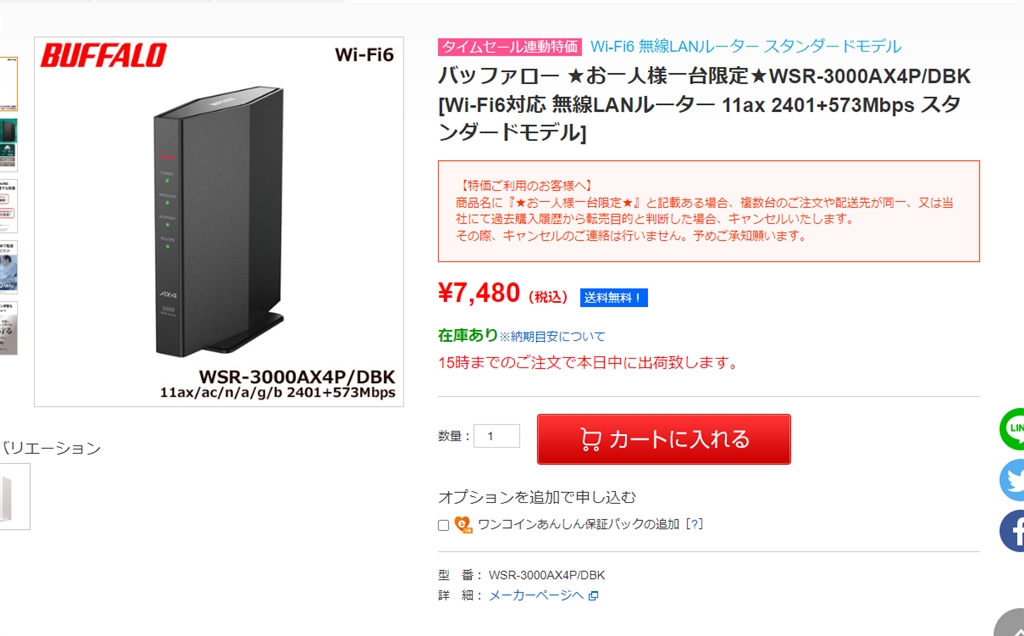Click the [?] help link for warranty pack
This screenshot has height=636, width=1024.
pyautogui.click(x=694, y=524)
